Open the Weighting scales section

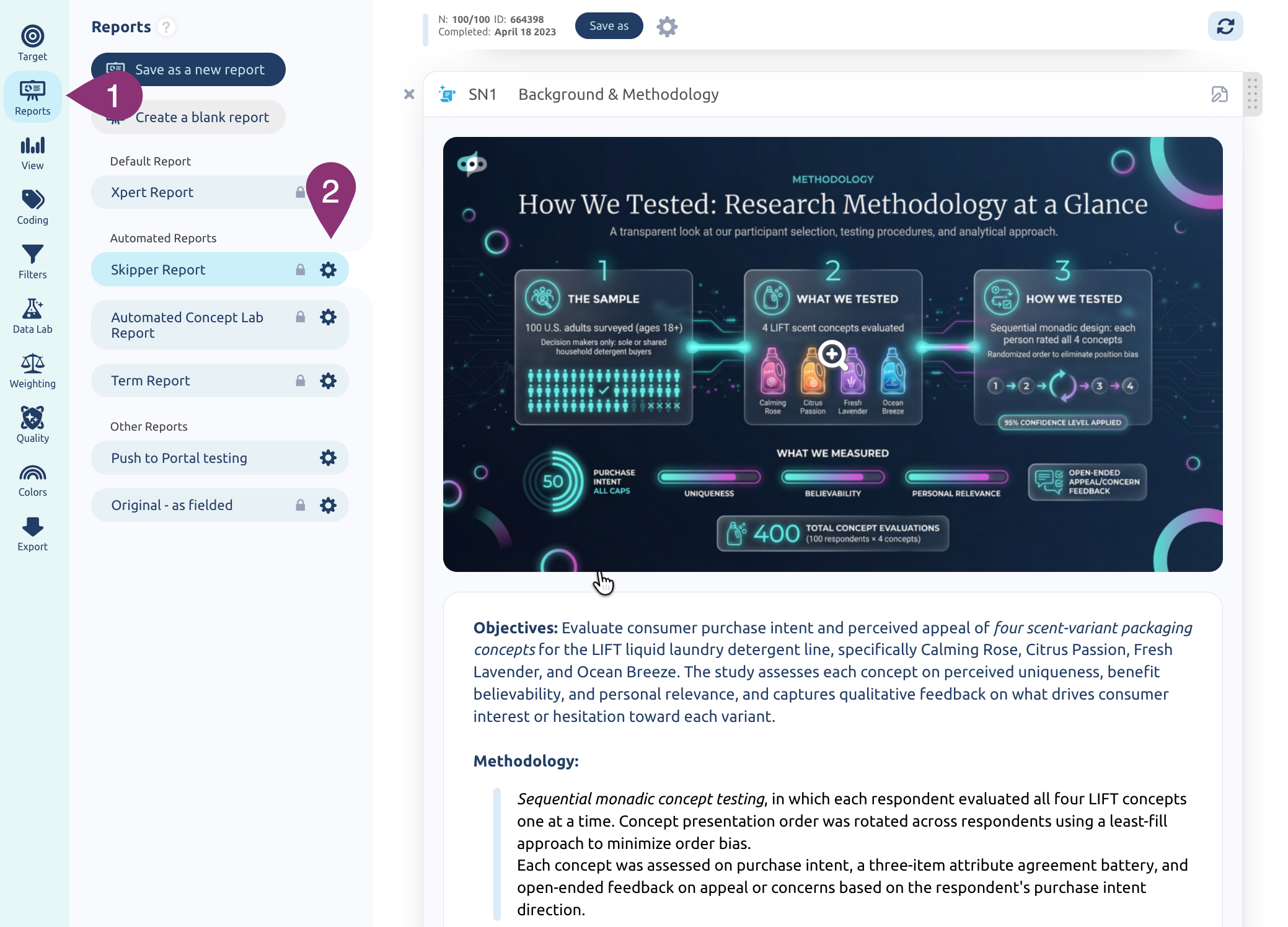click(32, 371)
